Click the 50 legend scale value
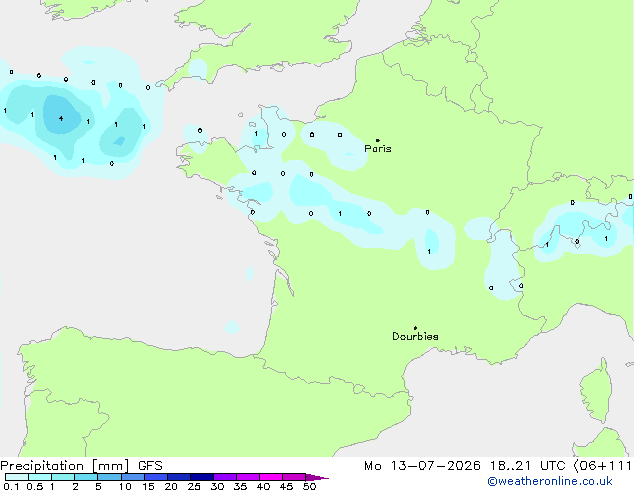 pos(309,486)
